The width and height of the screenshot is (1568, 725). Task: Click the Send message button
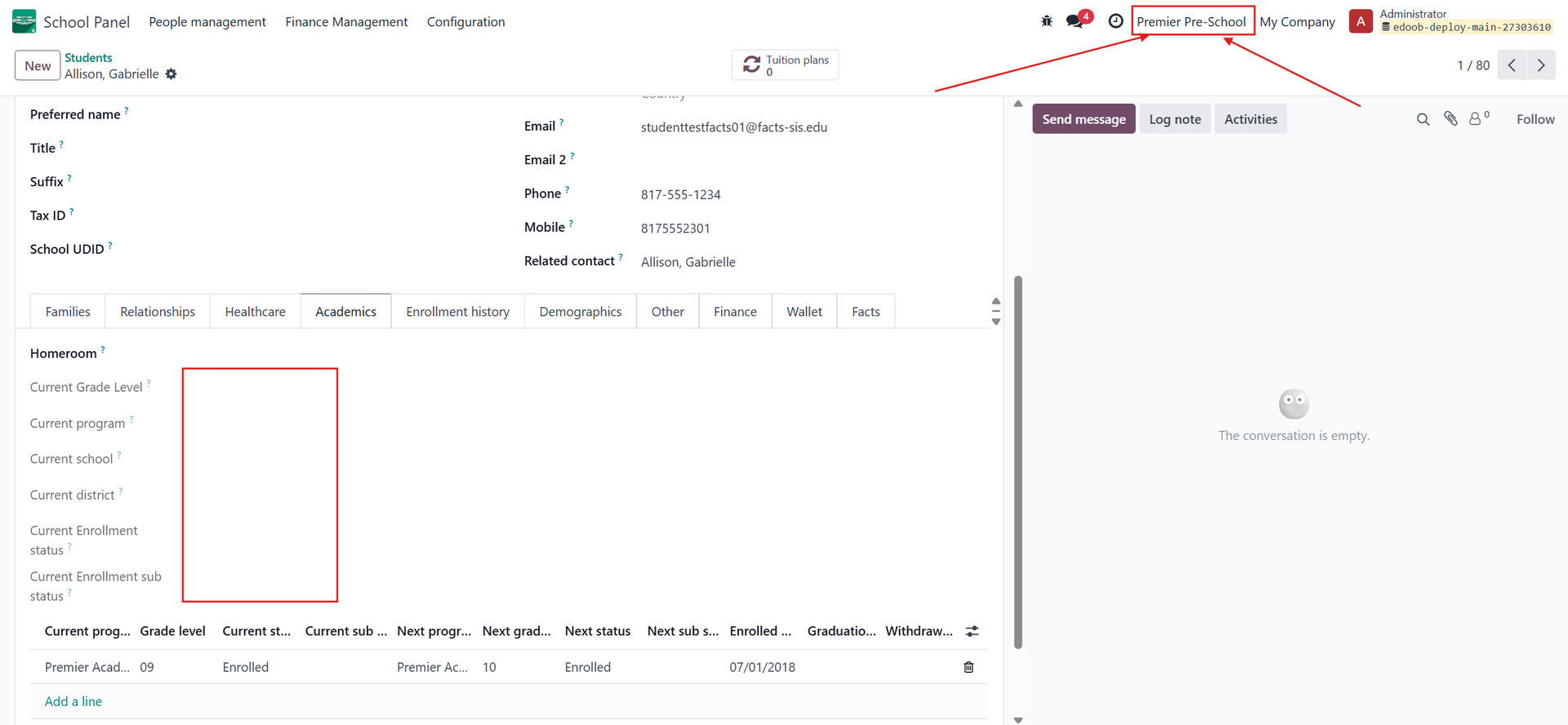pyautogui.click(x=1084, y=119)
